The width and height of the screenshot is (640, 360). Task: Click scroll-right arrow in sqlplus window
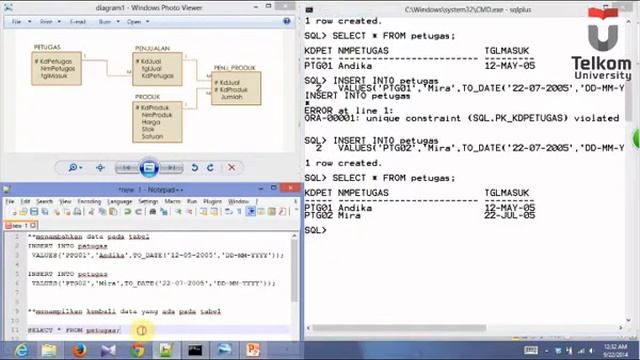[x=621, y=328]
